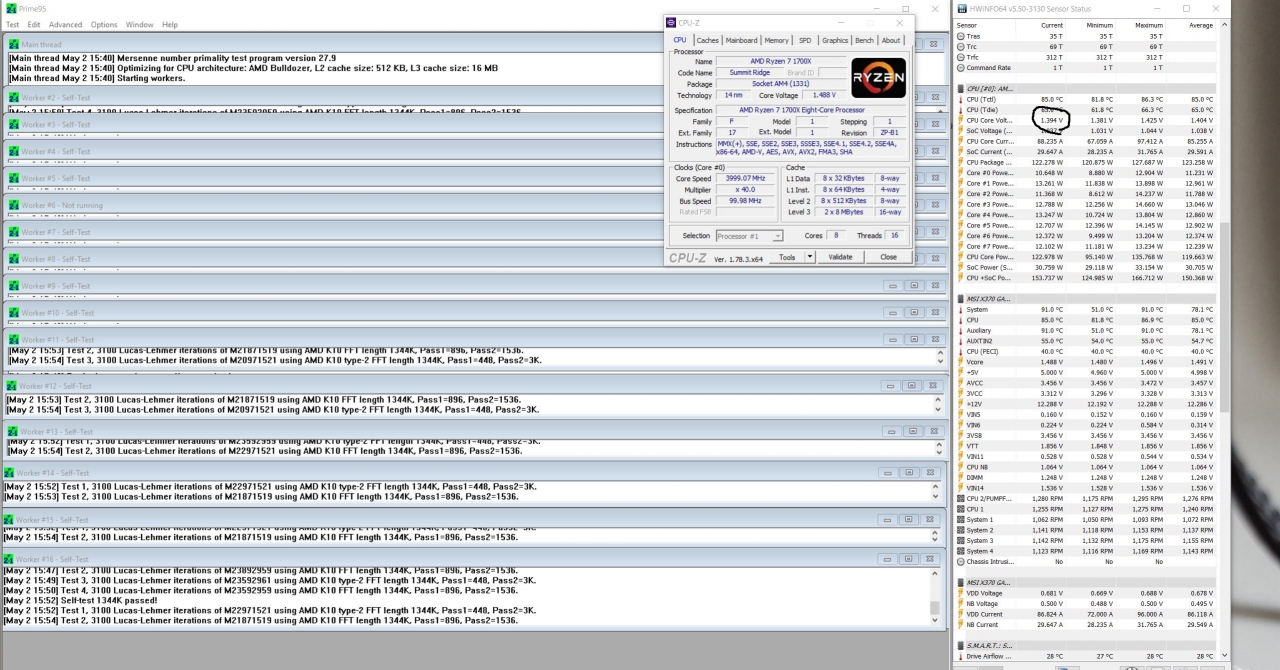The height and width of the screenshot is (670, 1280).
Task: Click the first MSI X370 section chip icon
Action: tap(961, 298)
